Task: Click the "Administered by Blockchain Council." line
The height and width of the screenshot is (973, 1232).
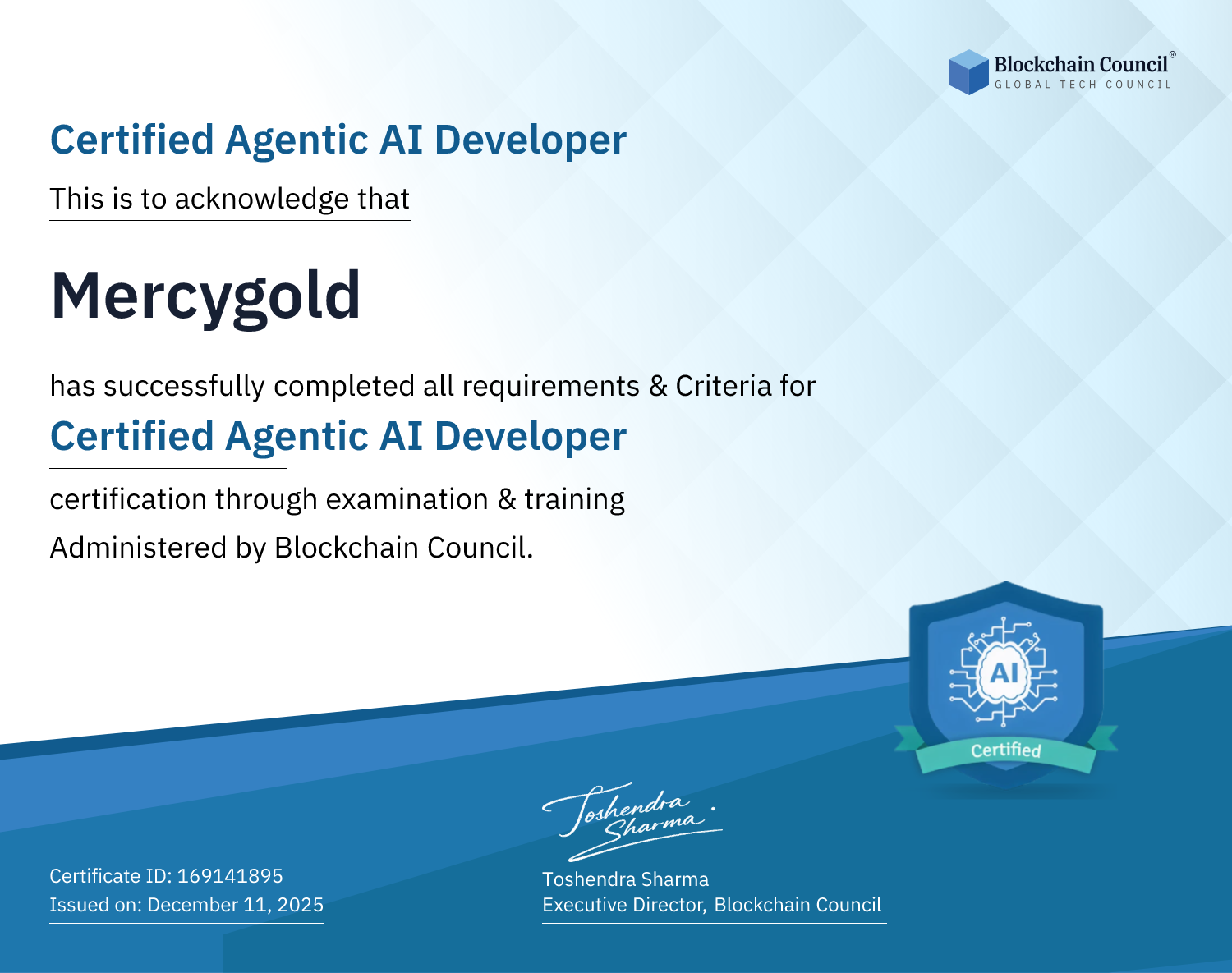Action: [292, 548]
